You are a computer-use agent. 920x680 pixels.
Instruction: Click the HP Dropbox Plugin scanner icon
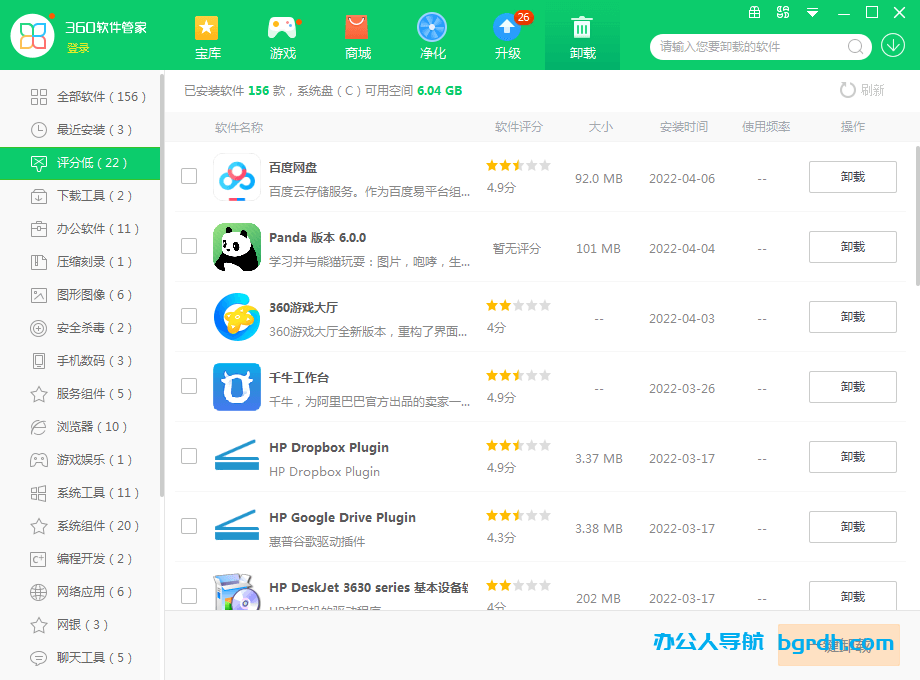[236, 455]
